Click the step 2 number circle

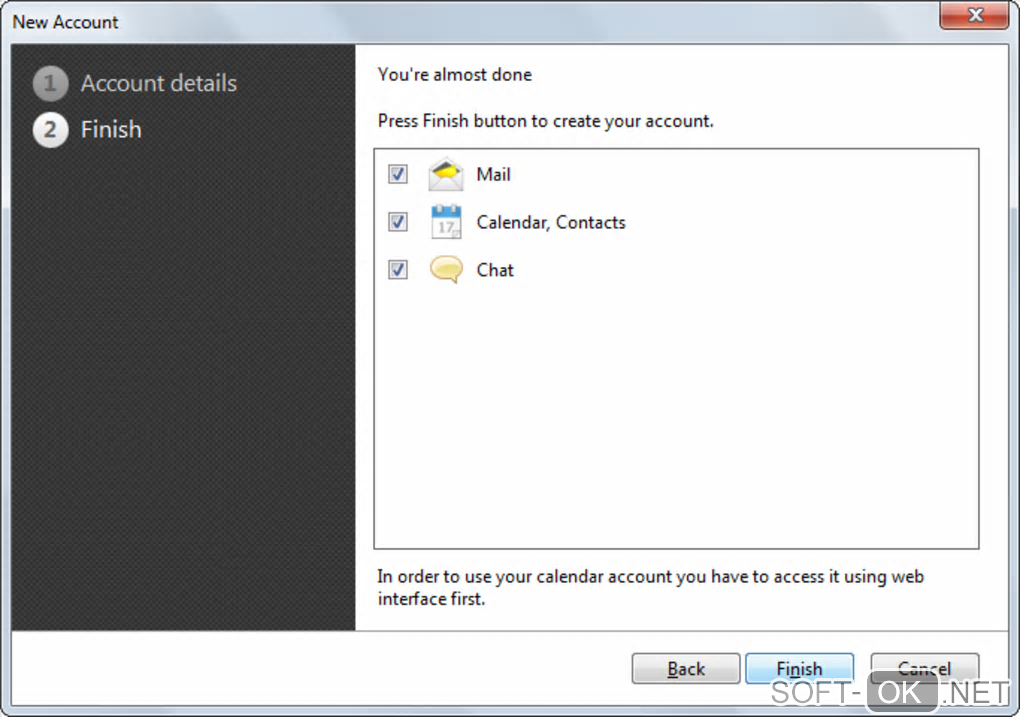click(x=50, y=130)
